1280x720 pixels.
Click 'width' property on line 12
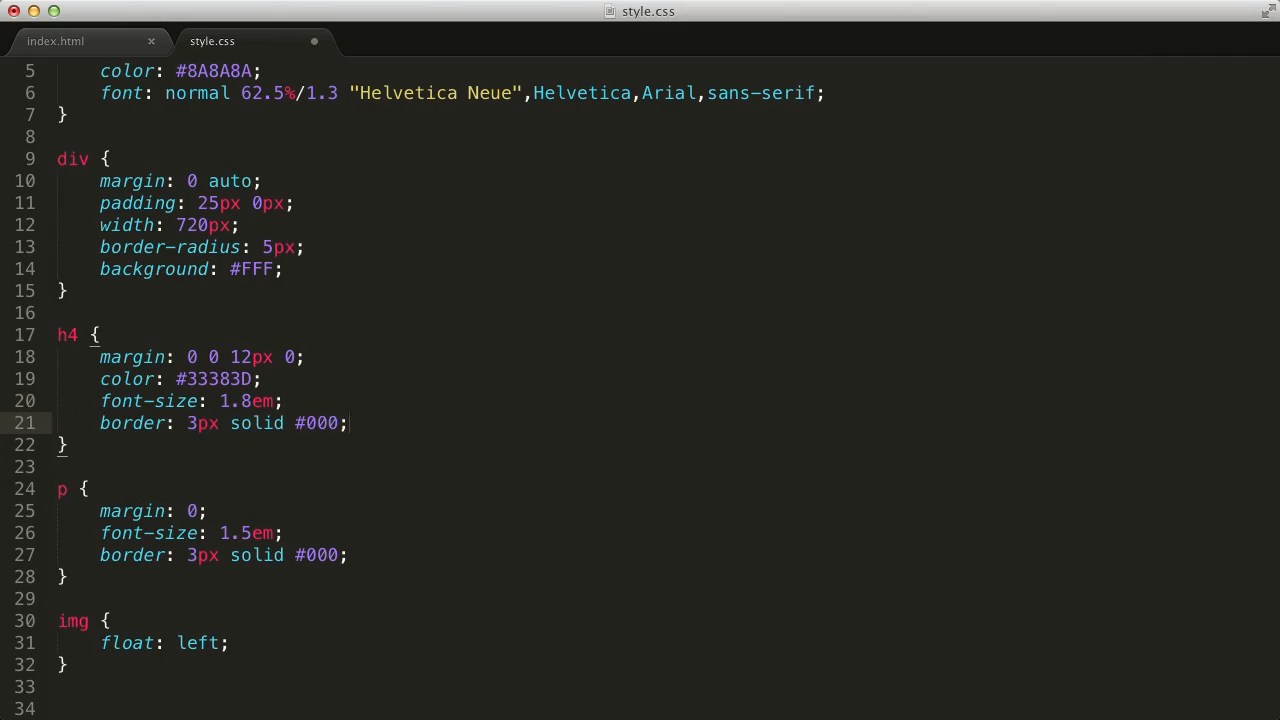pos(127,225)
